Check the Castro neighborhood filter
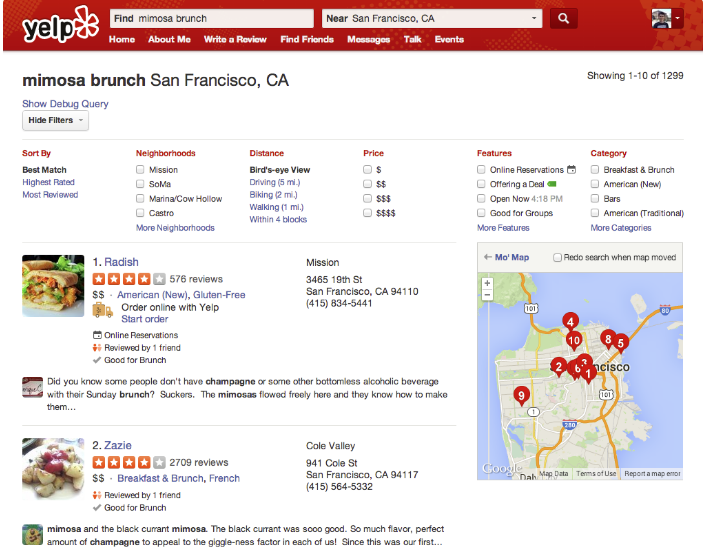This screenshot has width=722, height=547. (140, 213)
